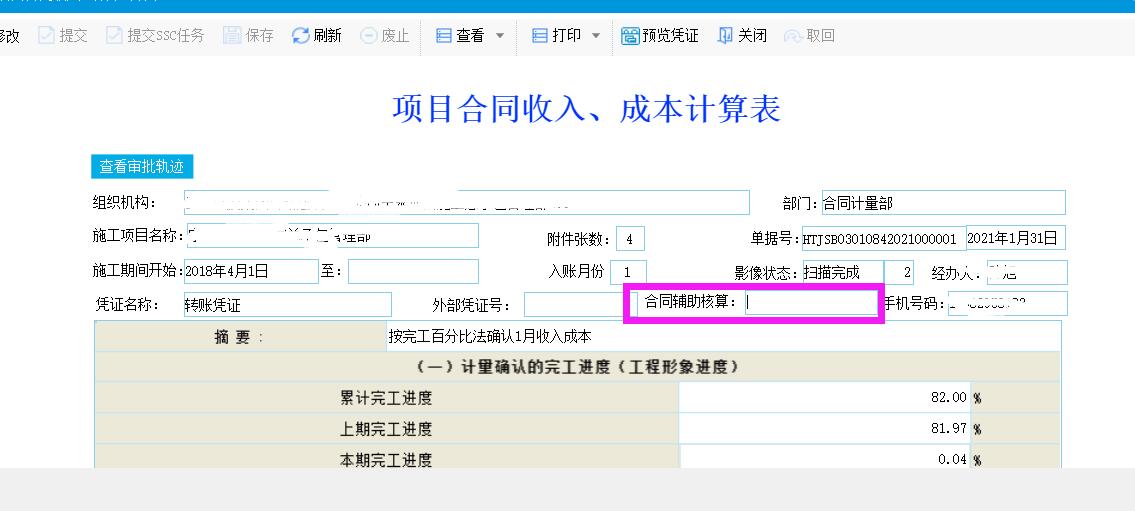
Task: Click the 关闭 close document icon
Action: 725,36
